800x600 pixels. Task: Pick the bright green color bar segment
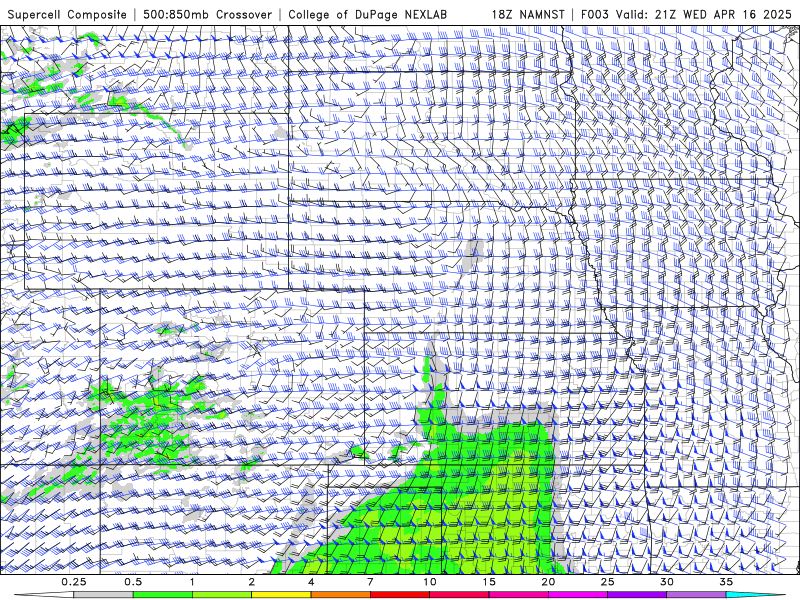(163, 595)
